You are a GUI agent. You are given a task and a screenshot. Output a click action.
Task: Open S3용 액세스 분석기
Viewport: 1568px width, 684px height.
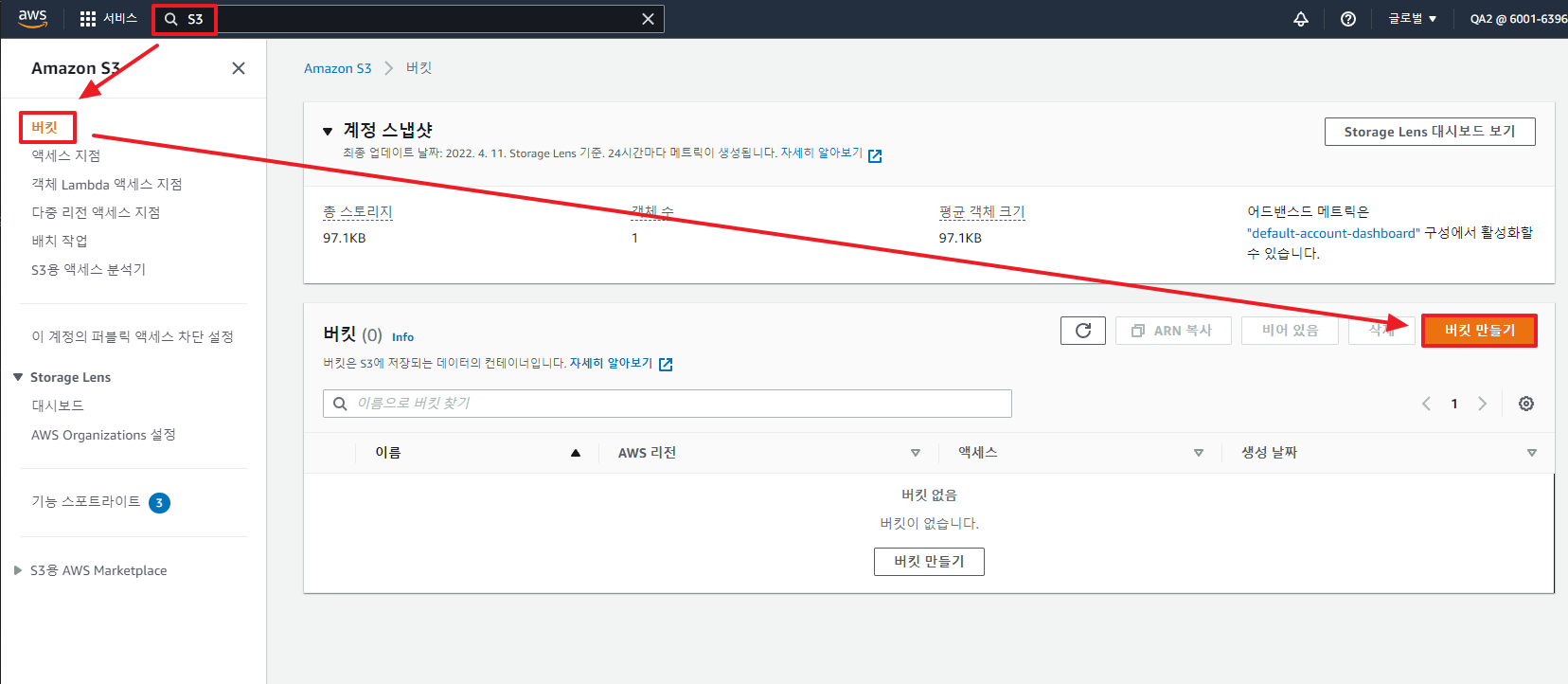pyautogui.click(x=88, y=269)
